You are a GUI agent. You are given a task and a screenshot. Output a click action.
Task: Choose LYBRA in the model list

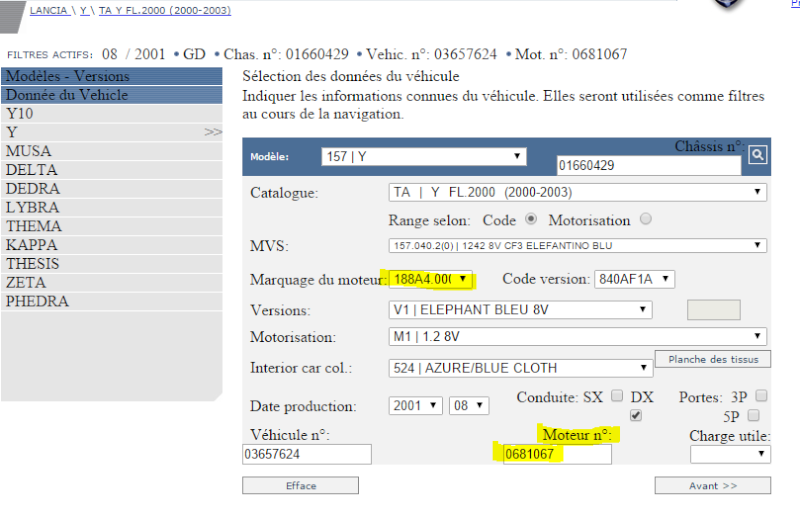coord(112,207)
